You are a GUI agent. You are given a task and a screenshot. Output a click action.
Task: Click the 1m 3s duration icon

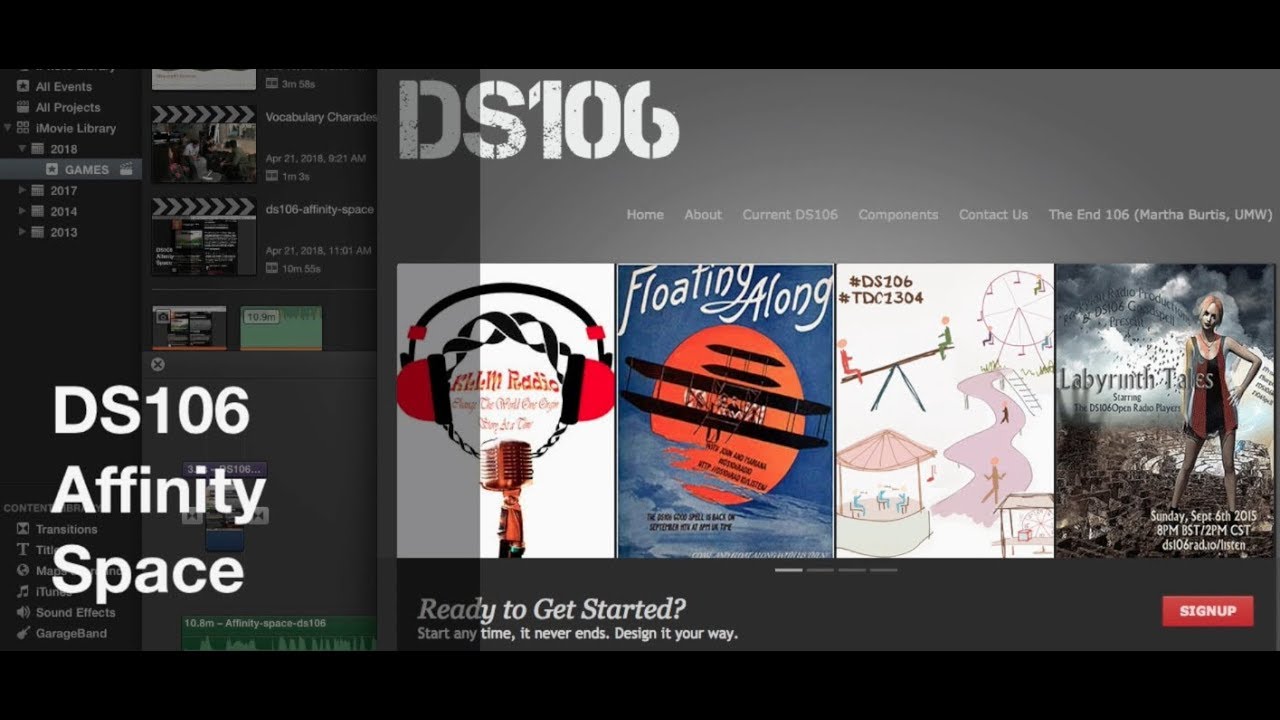pyautogui.click(x=271, y=177)
